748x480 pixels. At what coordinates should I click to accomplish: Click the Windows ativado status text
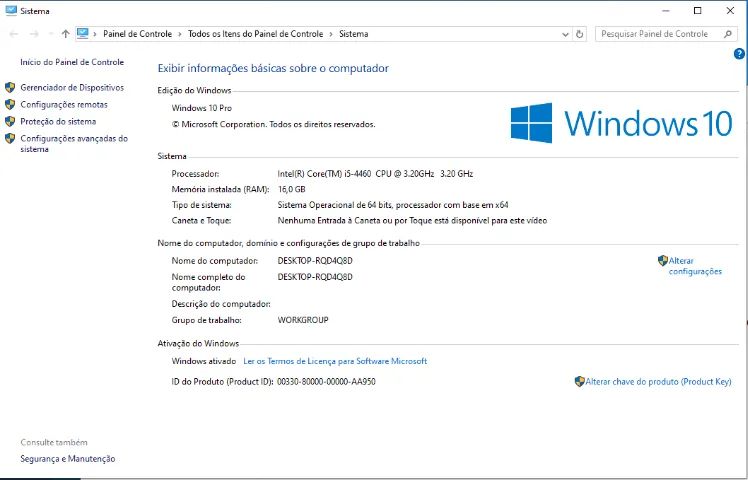204,361
